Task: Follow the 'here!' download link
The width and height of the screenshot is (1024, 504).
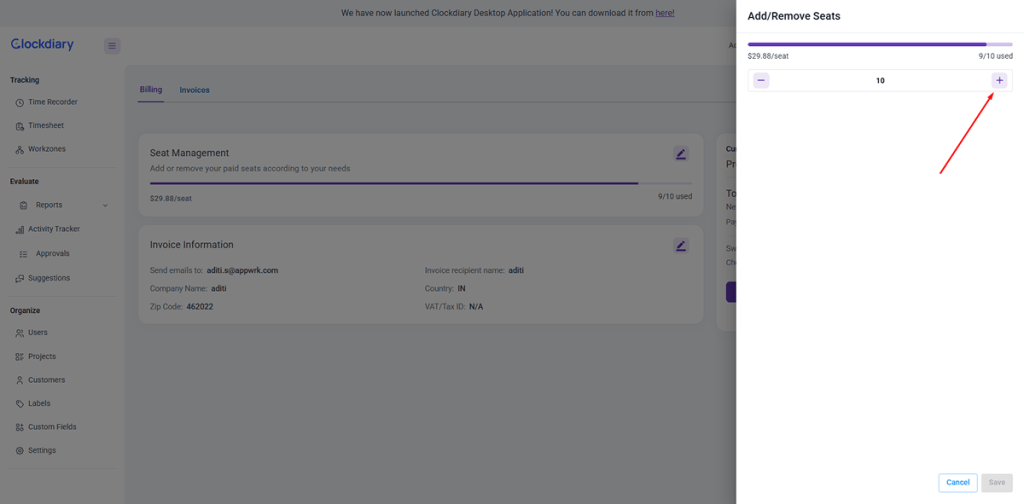Action: tap(665, 13)
